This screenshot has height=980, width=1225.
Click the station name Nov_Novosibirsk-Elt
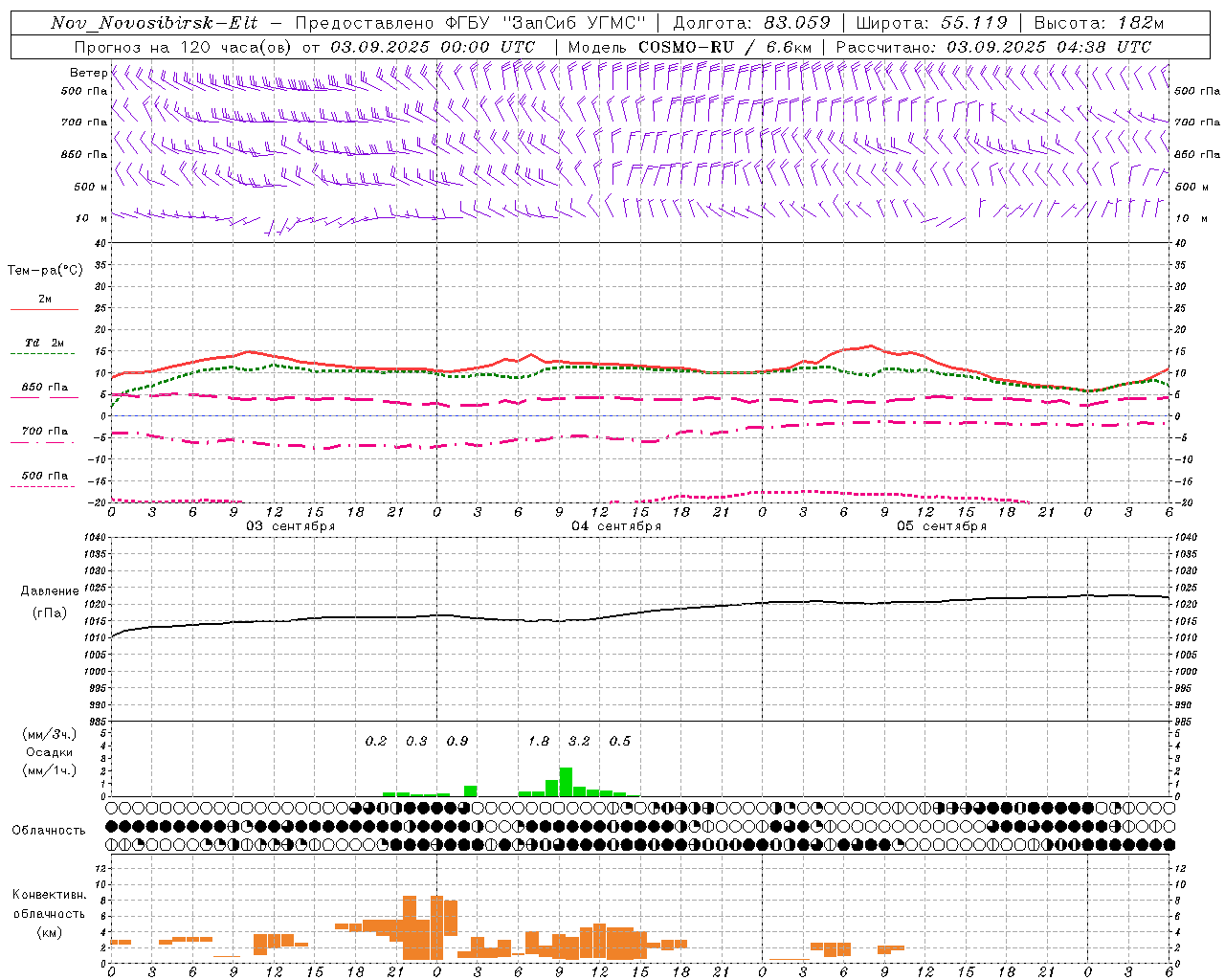coord(154,23)
